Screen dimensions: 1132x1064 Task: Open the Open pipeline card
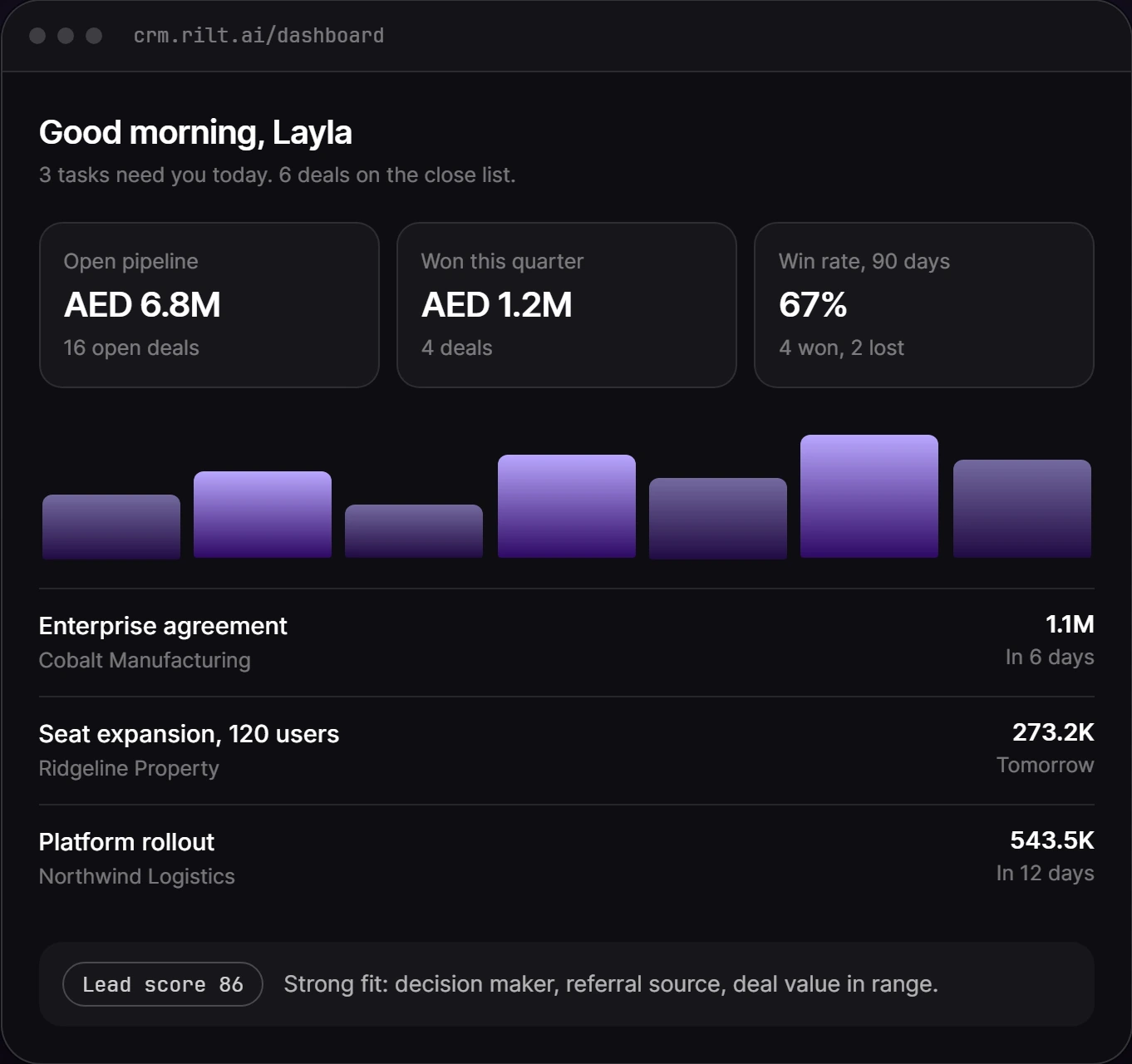point(209,305)
